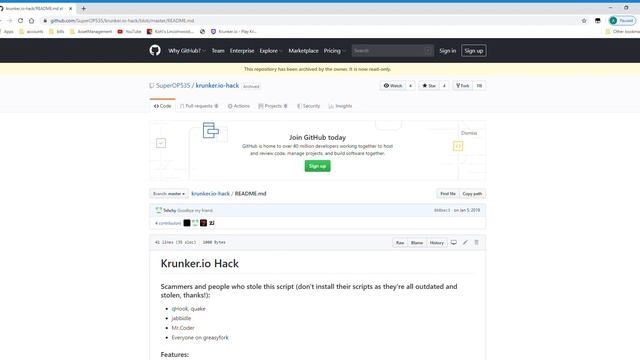This screenshot has height=360, width=640.
Task: Expand the Pricing menu
Action: pyautogui.click(x=334, y=51)
